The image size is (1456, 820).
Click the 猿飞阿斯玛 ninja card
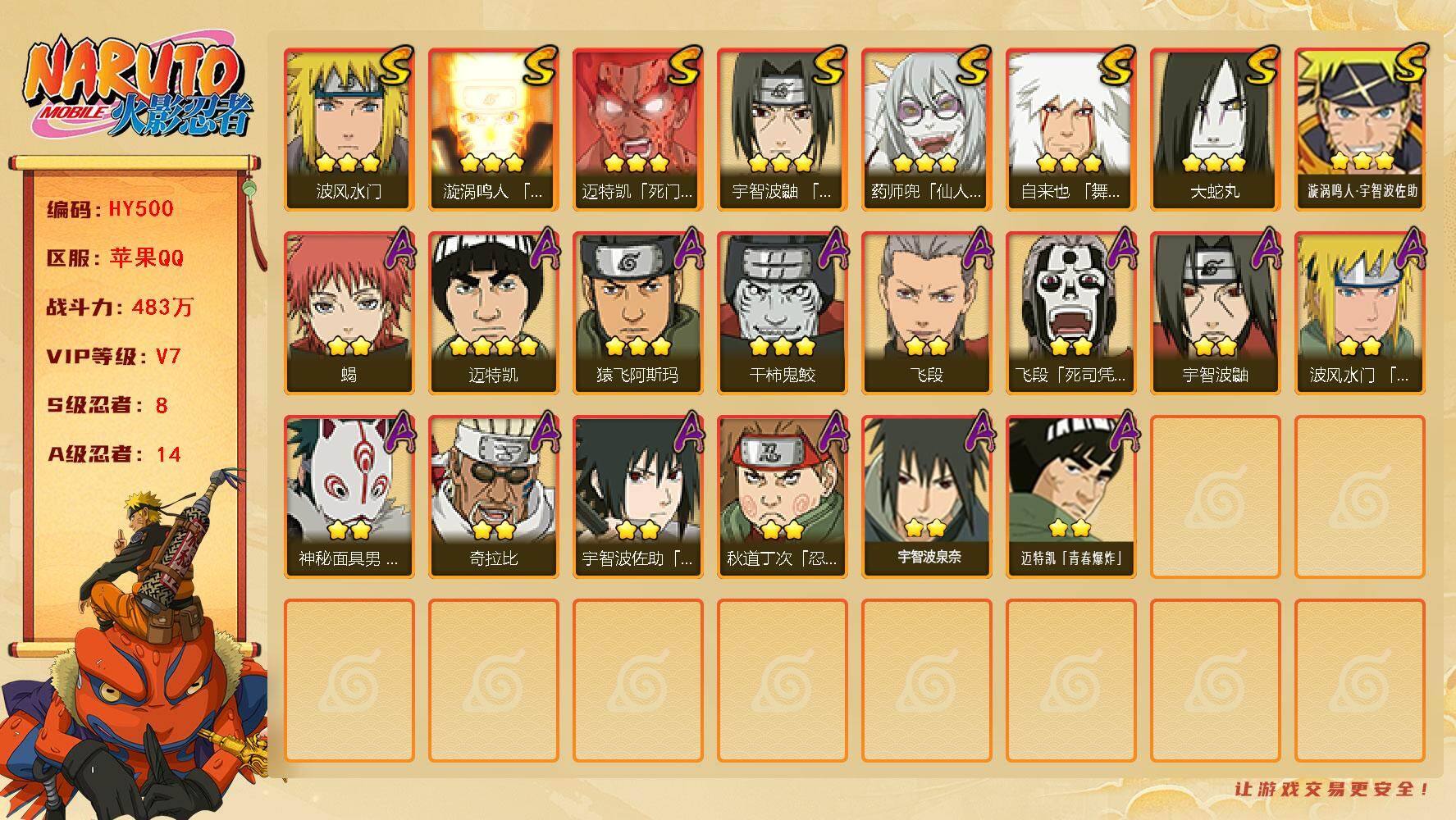coord(637,313)
